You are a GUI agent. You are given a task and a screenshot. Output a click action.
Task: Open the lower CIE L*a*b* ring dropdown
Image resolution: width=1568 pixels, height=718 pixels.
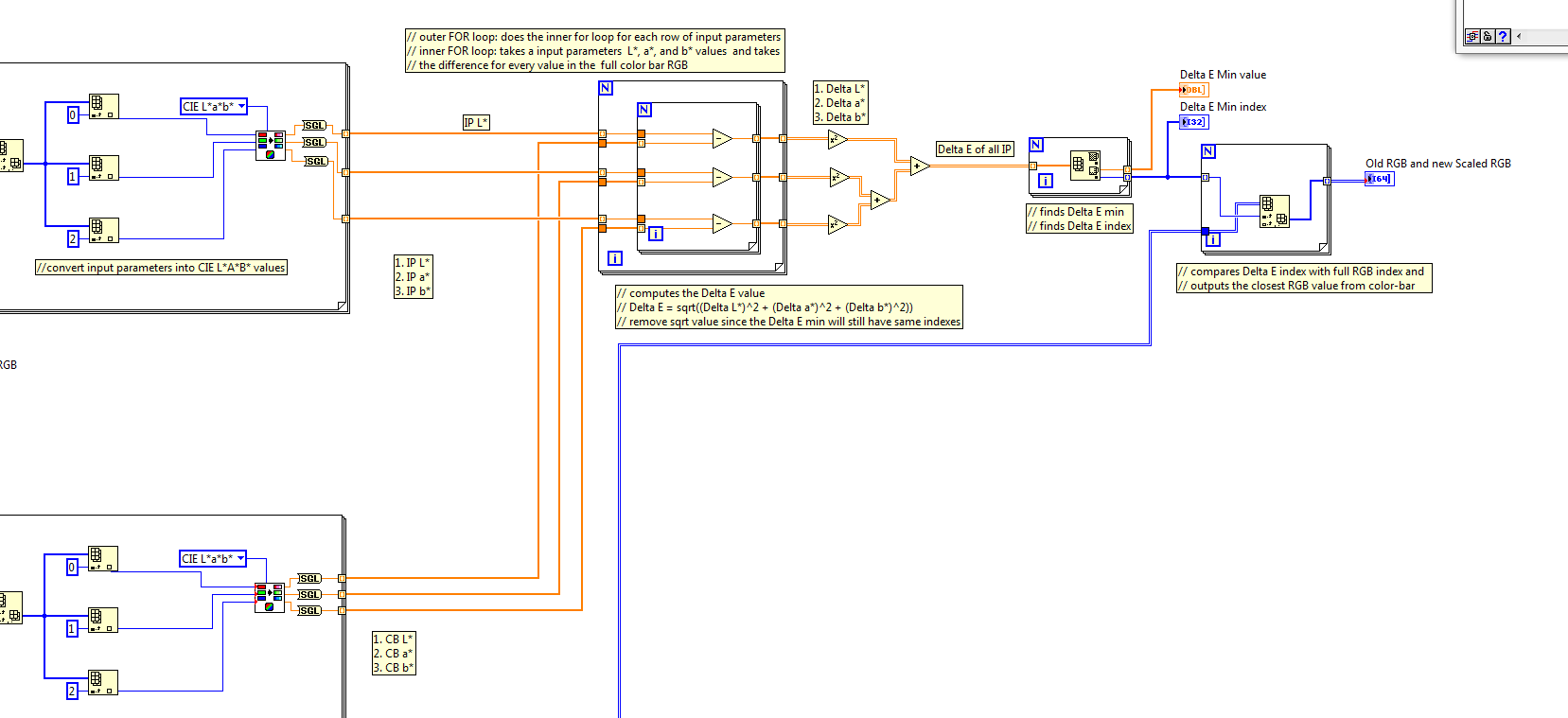click(x=213, y=559)
